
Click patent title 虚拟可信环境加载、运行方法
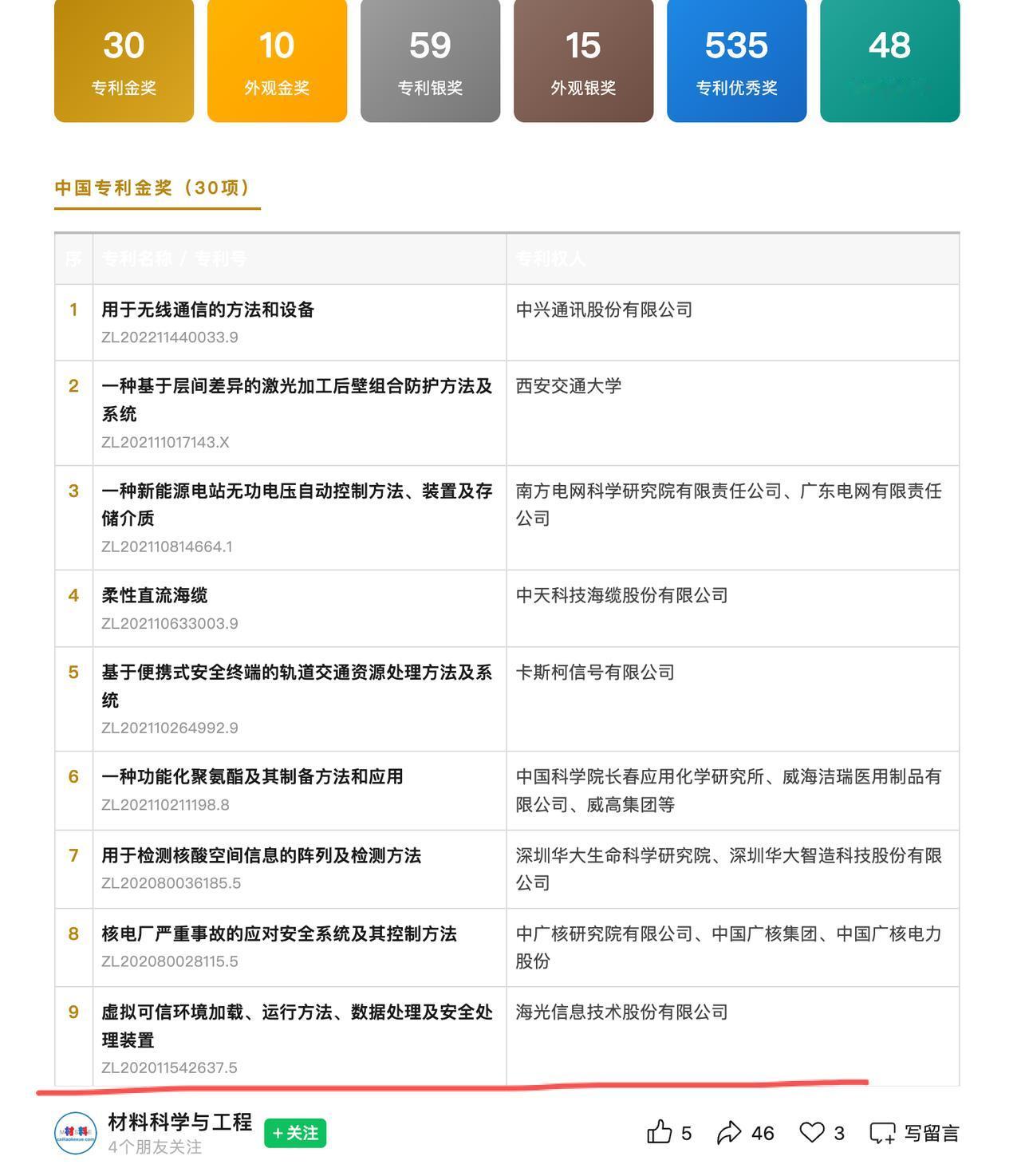[x=216, y=1012]
